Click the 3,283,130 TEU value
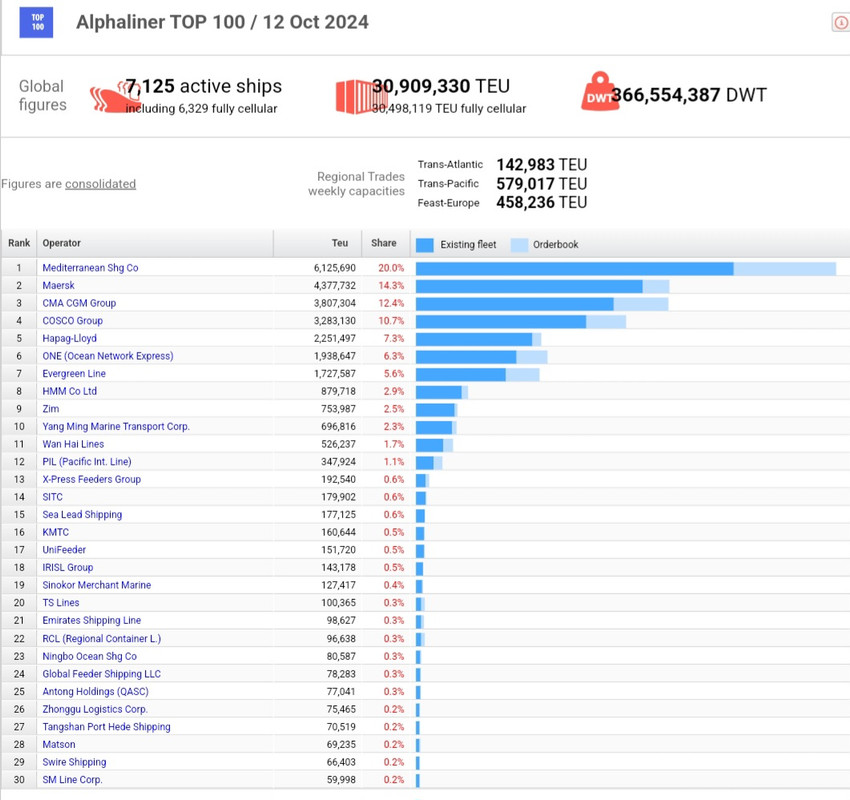This screenshot has height=800, width=850. (x=334, y=320)
